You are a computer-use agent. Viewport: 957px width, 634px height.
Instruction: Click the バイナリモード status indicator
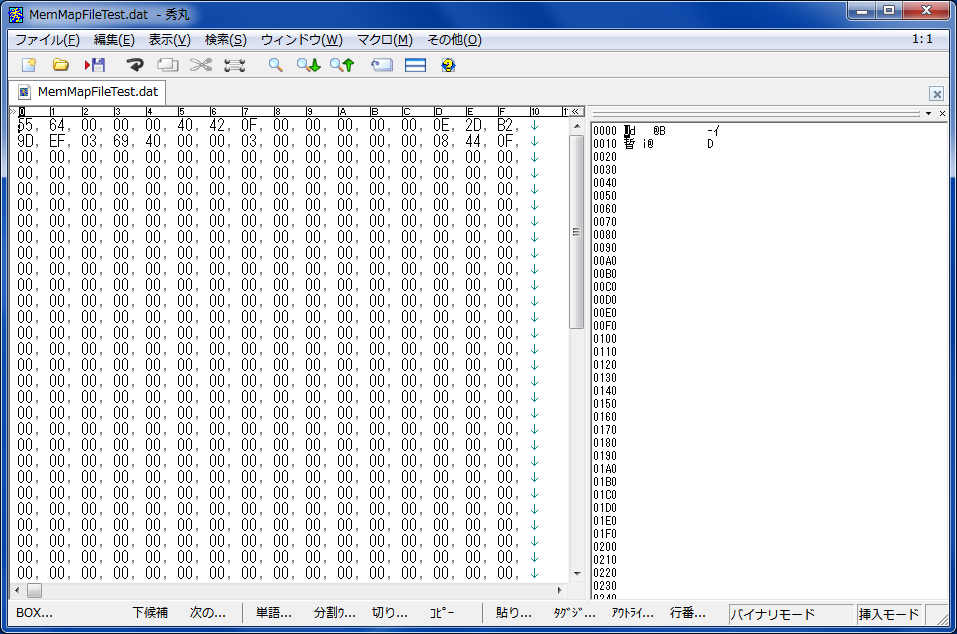791,614
